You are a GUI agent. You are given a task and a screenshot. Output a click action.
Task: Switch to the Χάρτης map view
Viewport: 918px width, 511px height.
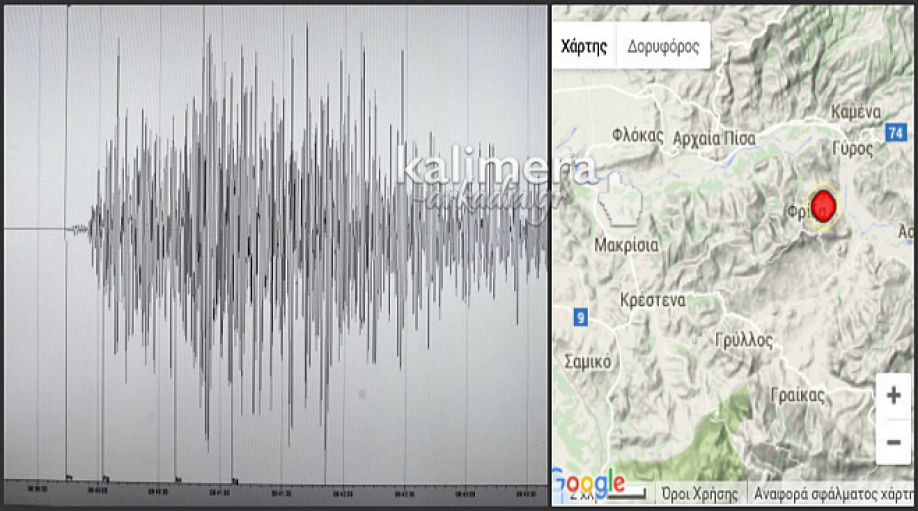(584, 46)
